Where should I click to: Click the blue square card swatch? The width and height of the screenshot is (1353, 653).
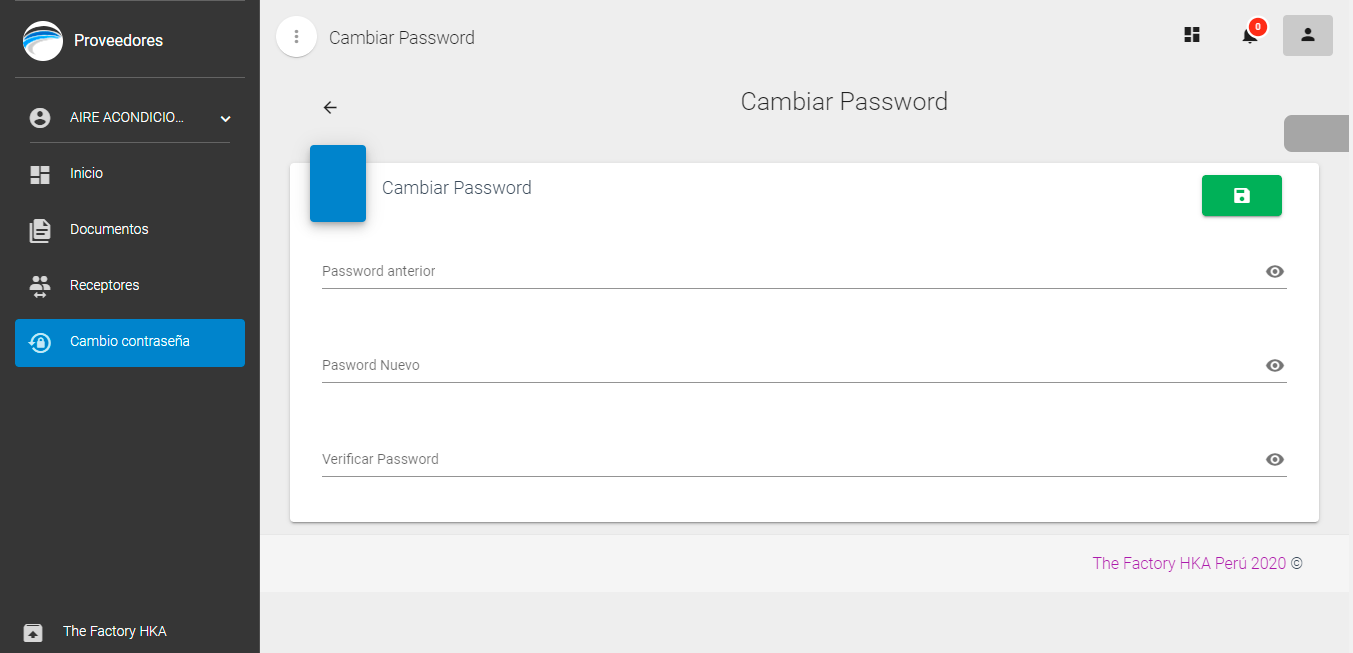pos(338,183)
